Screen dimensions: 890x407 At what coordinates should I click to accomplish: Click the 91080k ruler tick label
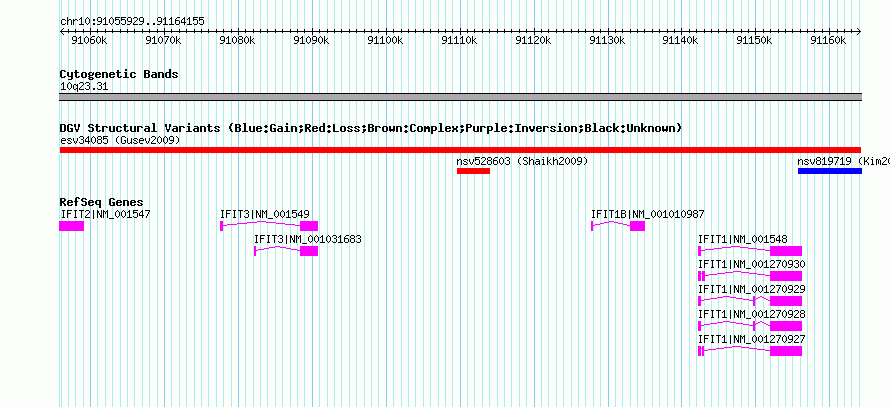point(237,41)
